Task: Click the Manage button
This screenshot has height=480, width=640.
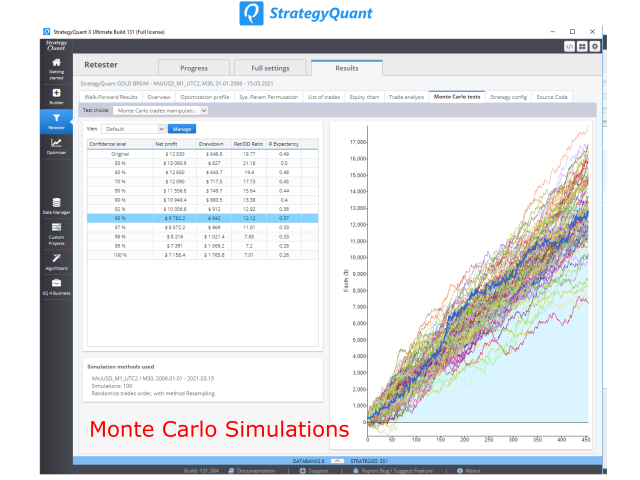Action: point(182,129)
